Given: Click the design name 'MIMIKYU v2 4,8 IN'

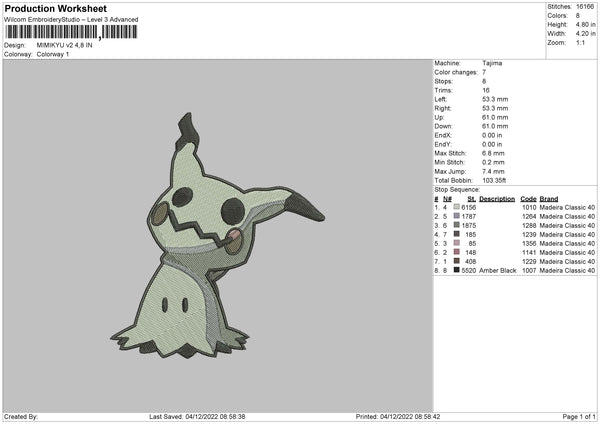Looking at the screenshot, I should click(64, 45).
